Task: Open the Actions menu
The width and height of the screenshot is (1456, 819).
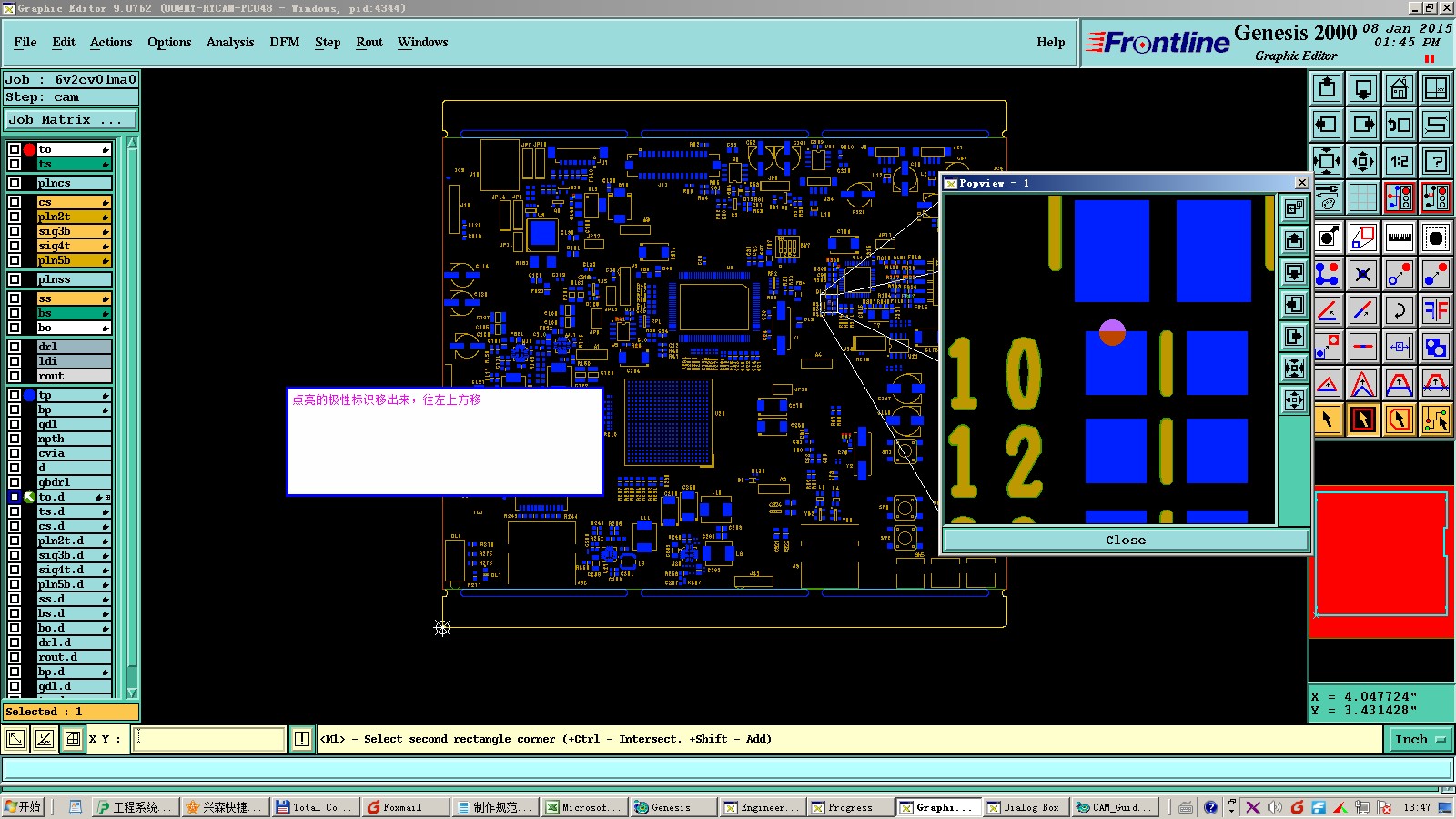Action: pos(111,42)
